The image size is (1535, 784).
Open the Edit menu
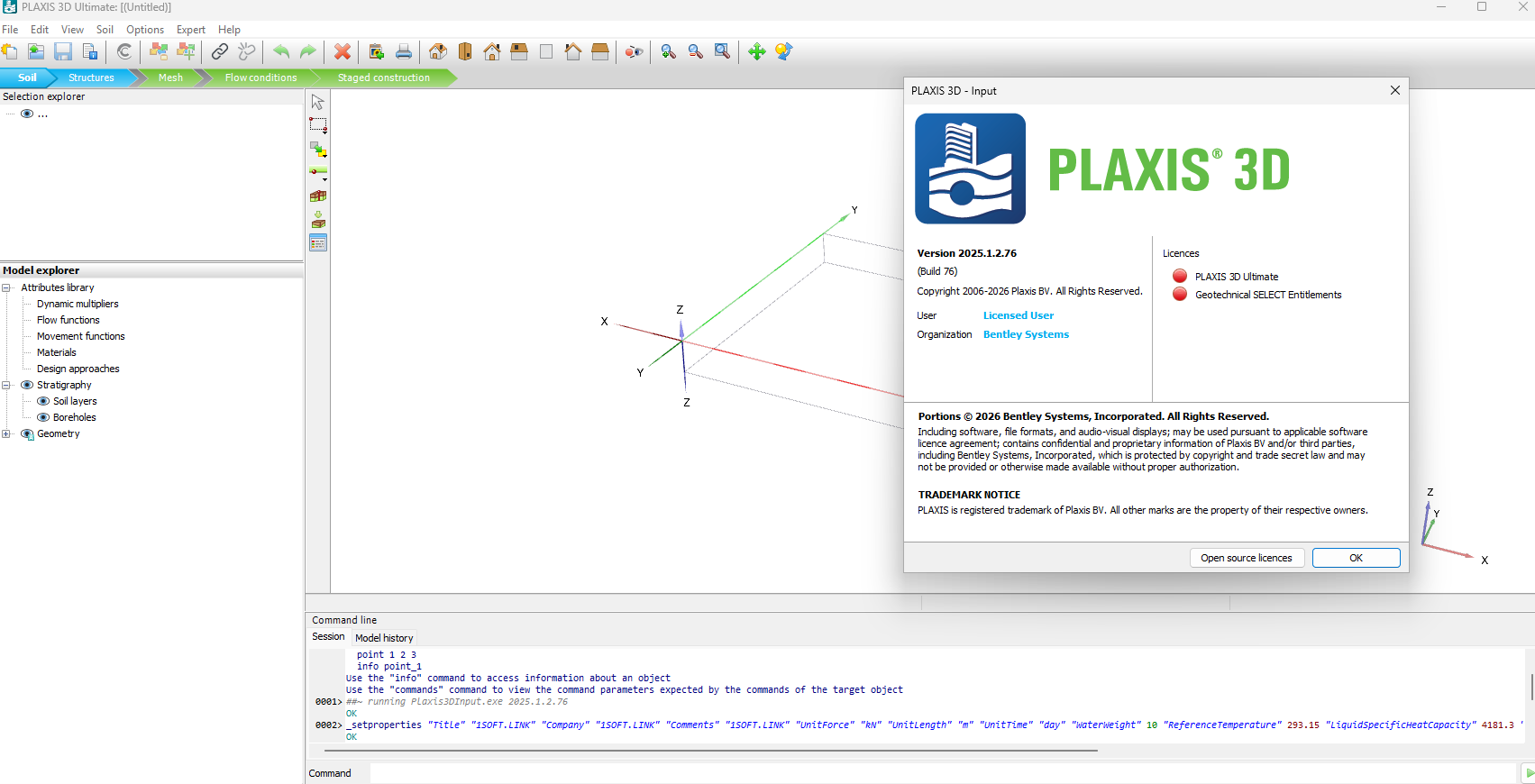pyautogui.click(x=40, y=30)
